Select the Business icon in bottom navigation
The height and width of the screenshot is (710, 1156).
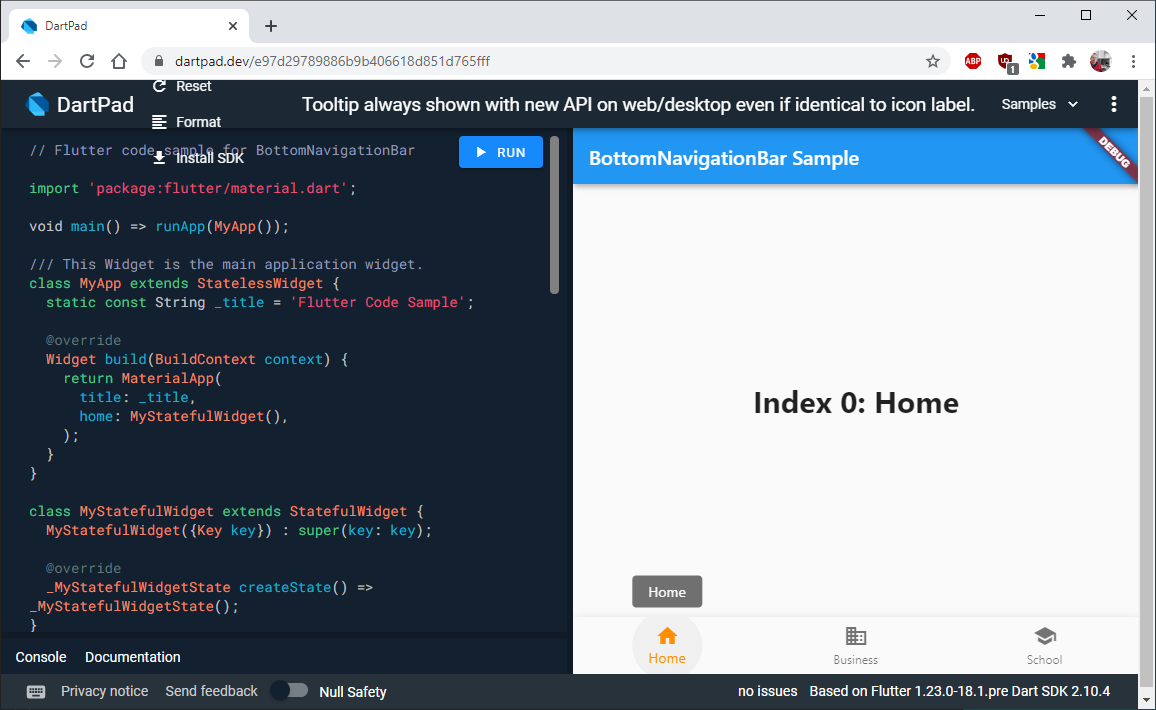[855, 634]
